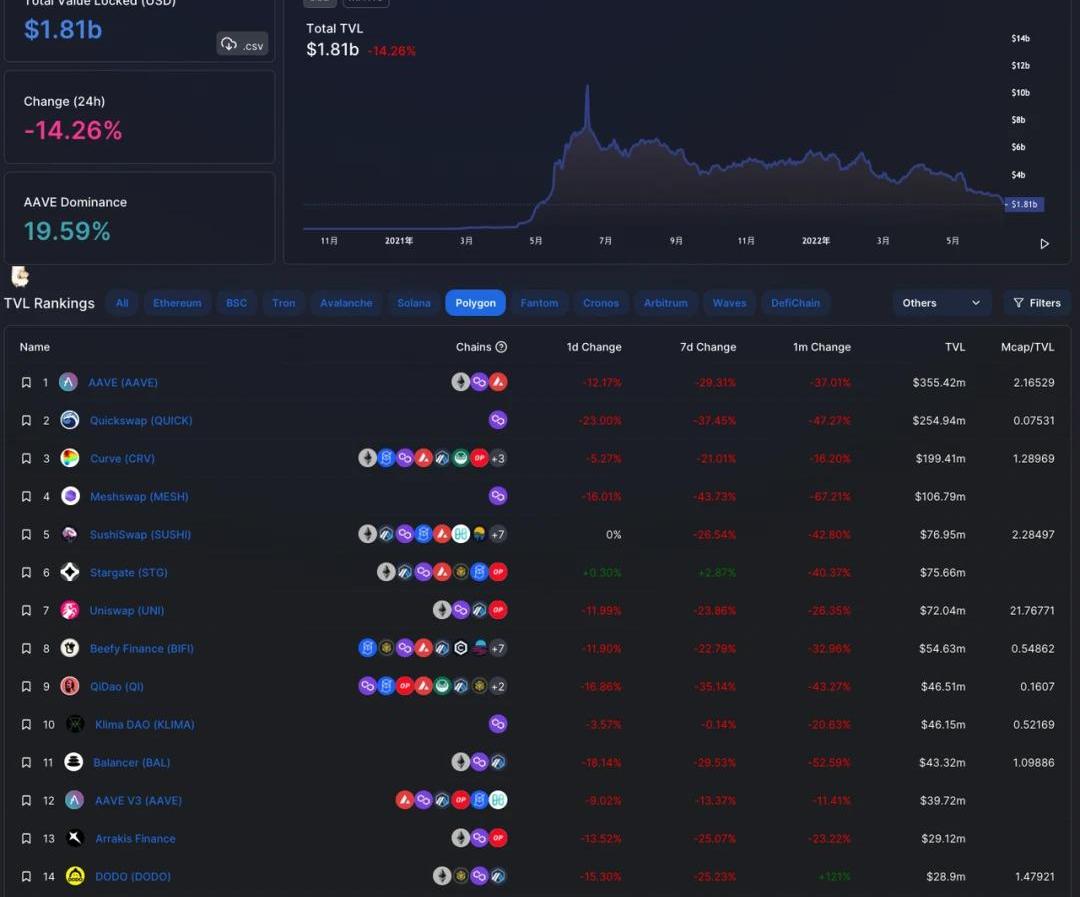The height and width of the screenshot is (897, 1080).
Task: Download TVL data as .csv
Action: [242, 44]
